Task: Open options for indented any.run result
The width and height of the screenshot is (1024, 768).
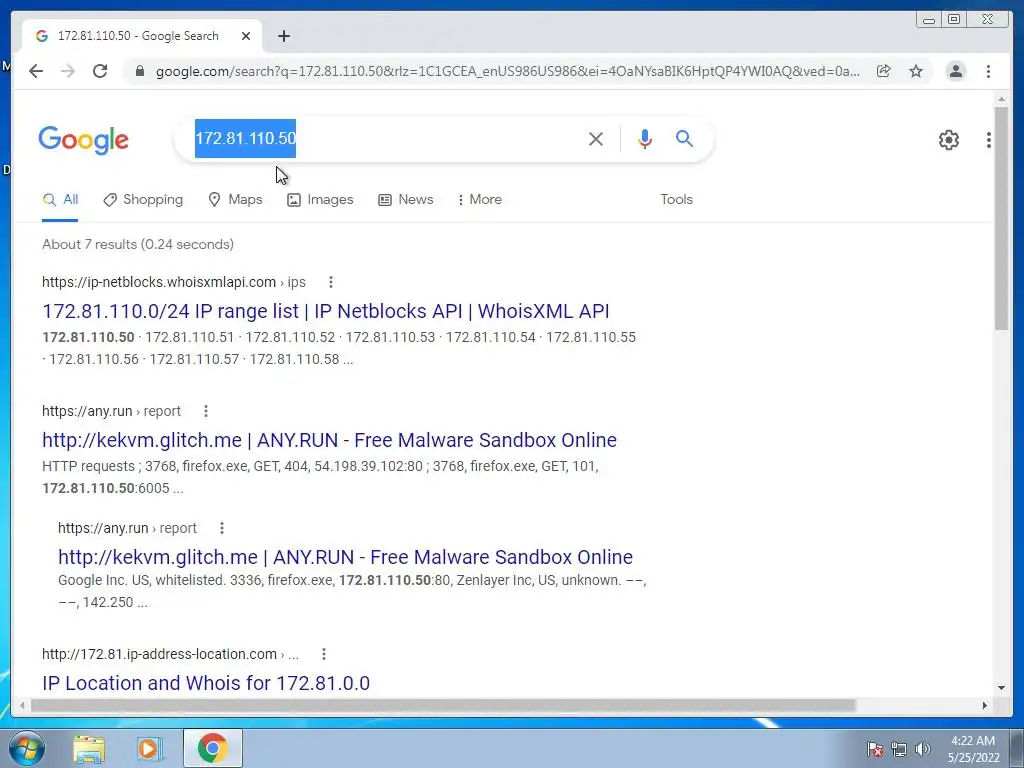Action: (222, 528)
